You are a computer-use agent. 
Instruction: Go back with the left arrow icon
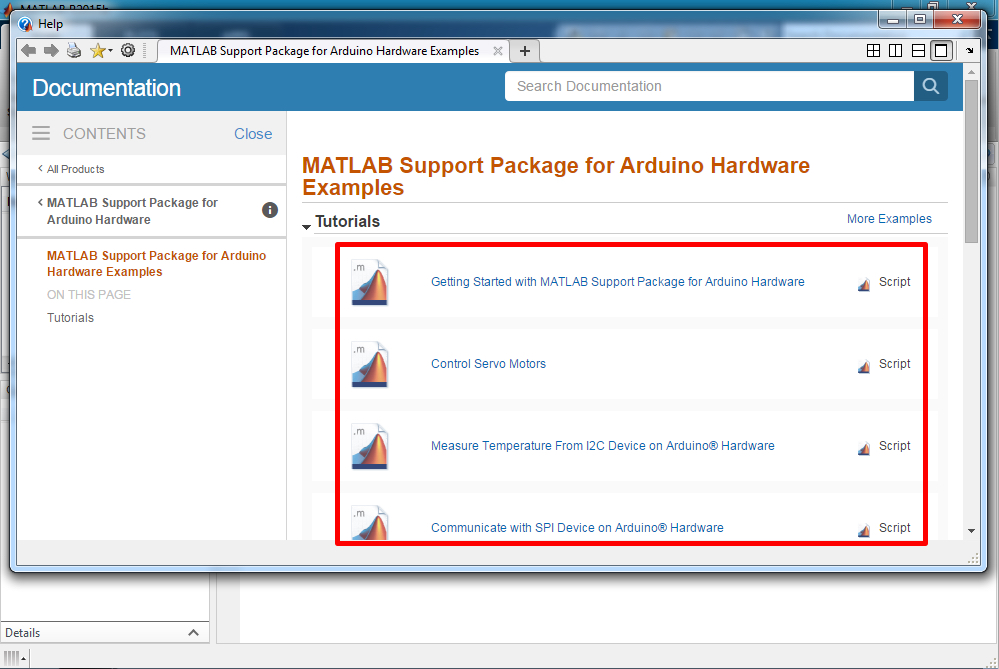pyautogui.click(x=28, y=50)
